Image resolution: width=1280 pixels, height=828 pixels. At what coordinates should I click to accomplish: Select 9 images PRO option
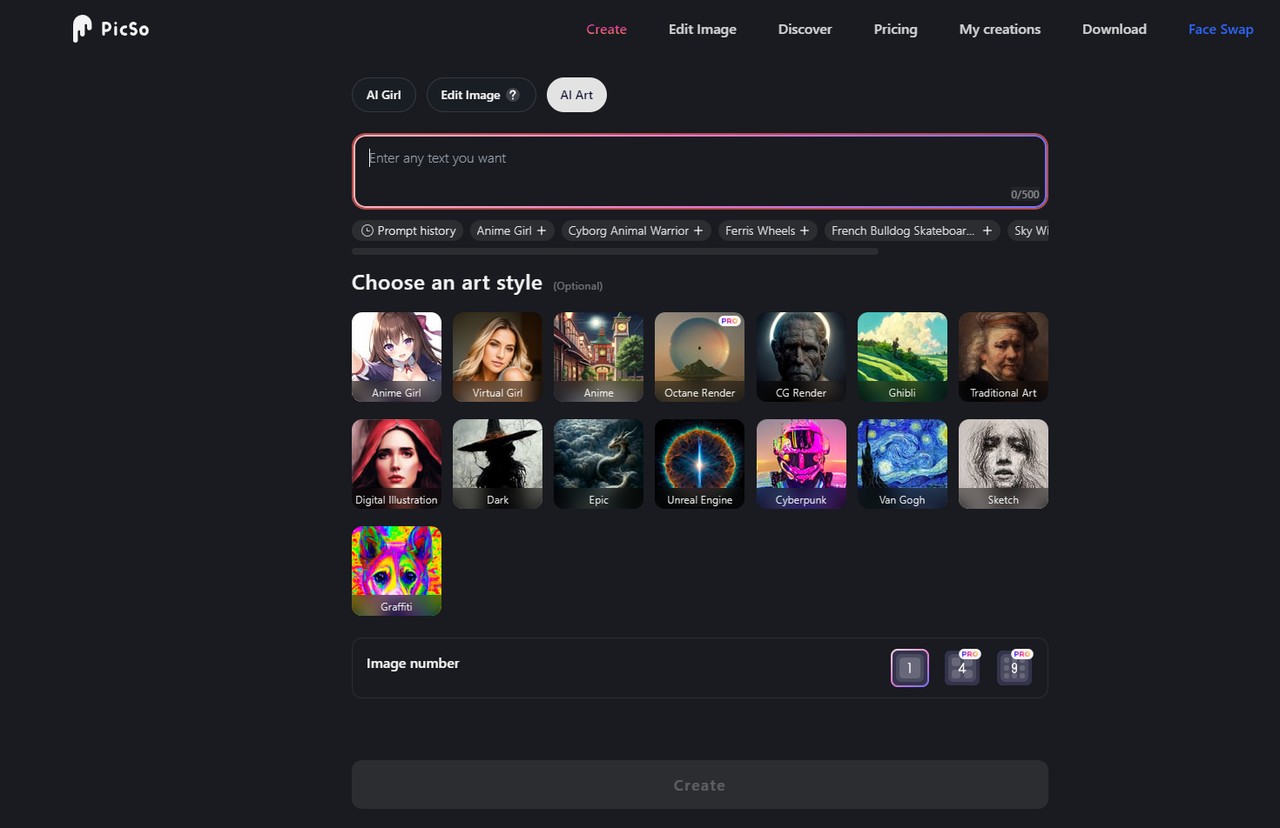(x=1014, y=668)
